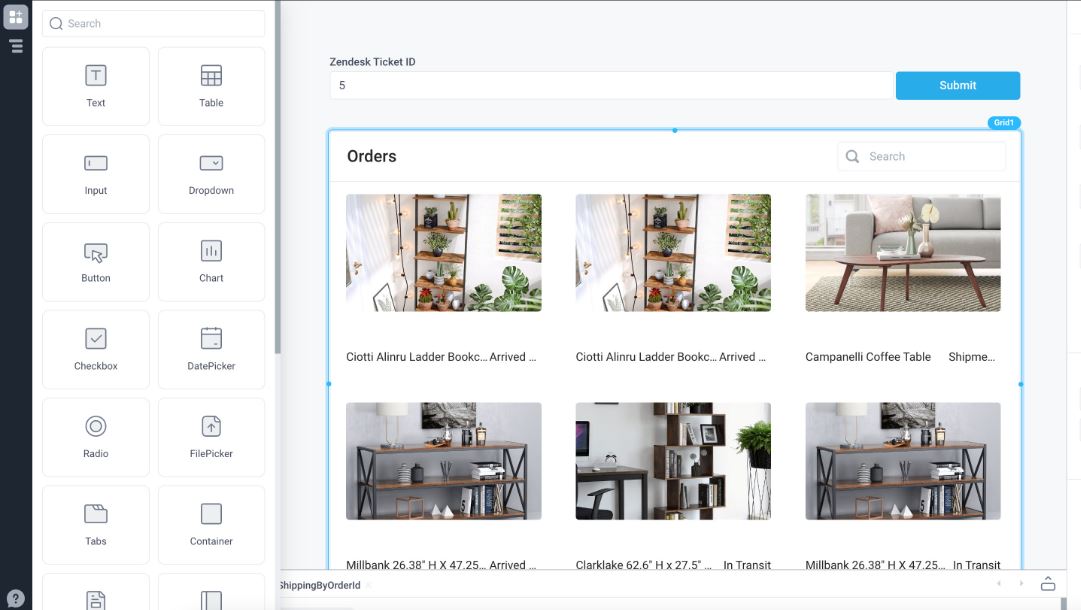
Task: Focus the Zendesk Ticket ID input
Action: coord(611,85)
